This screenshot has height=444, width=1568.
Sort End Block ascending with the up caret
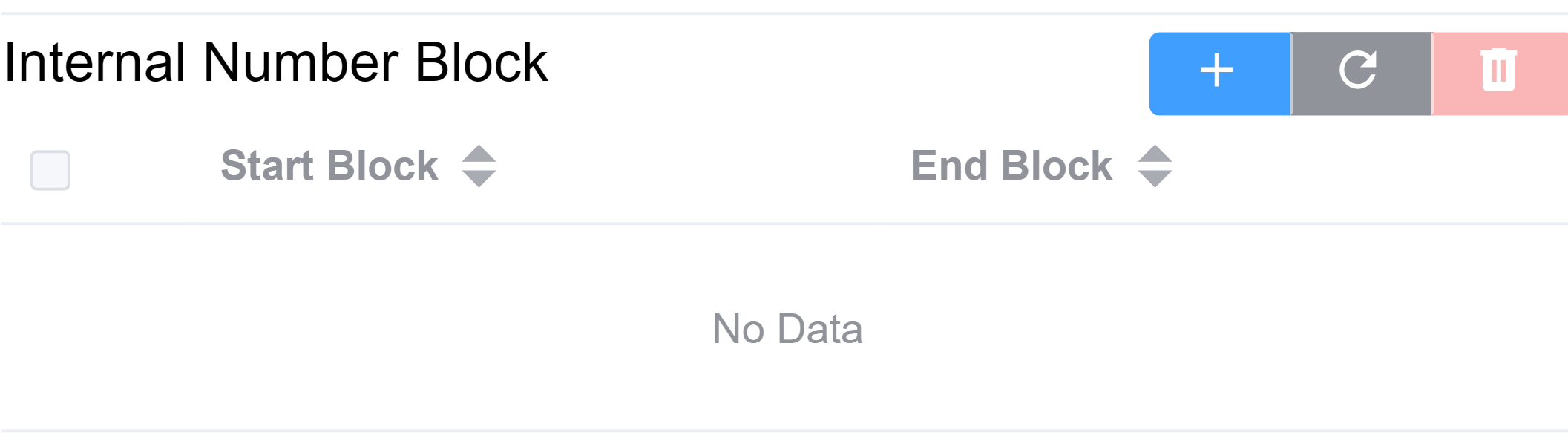(x=1155, y=154)
